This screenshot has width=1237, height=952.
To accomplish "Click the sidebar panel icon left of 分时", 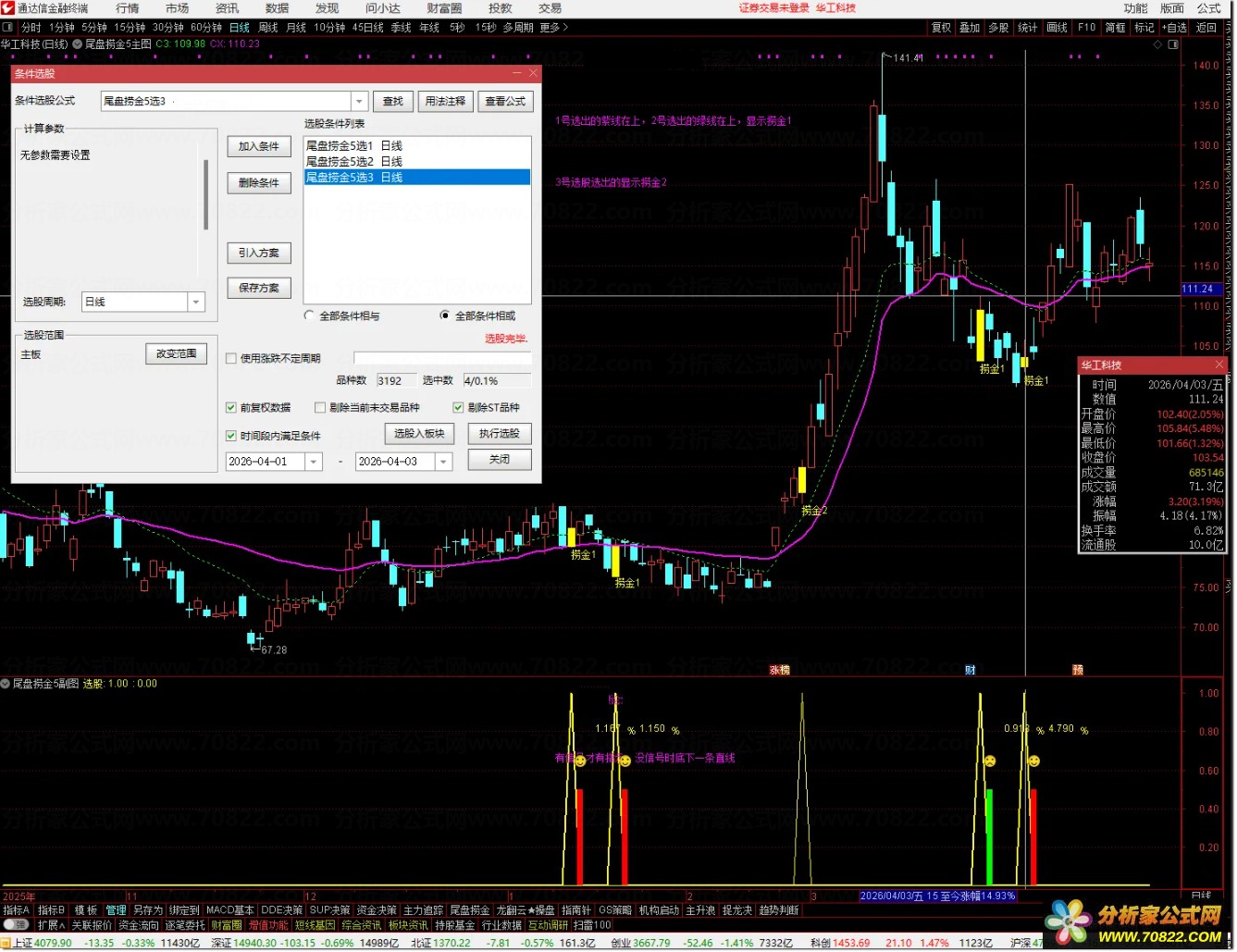I will tap(7, 28).
